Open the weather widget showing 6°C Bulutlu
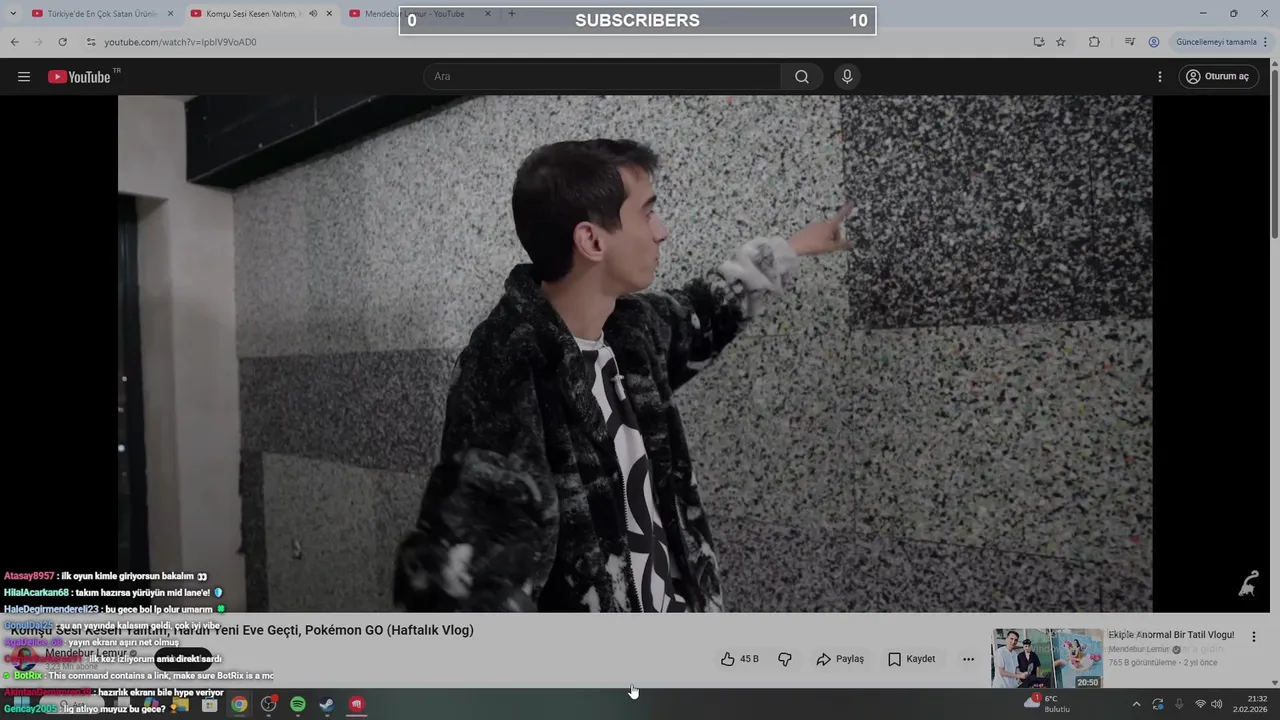 click(x=1047, y=704)
